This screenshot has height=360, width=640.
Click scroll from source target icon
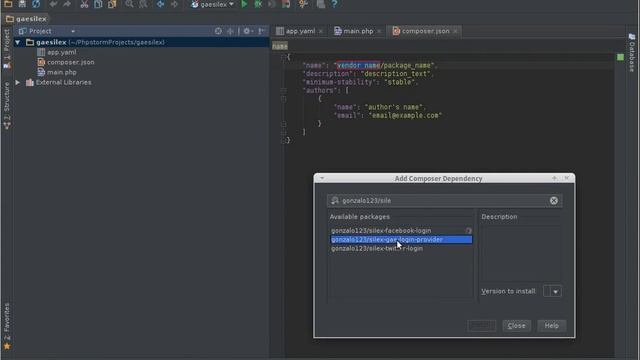[x=218, y=31]
